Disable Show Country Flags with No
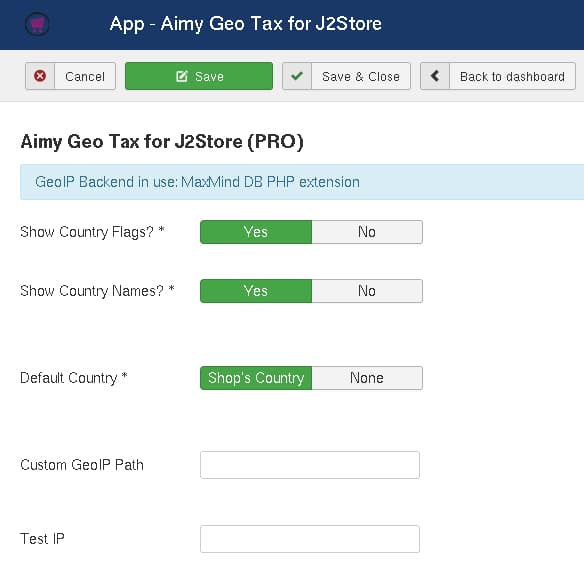 [x=367, y=232]
